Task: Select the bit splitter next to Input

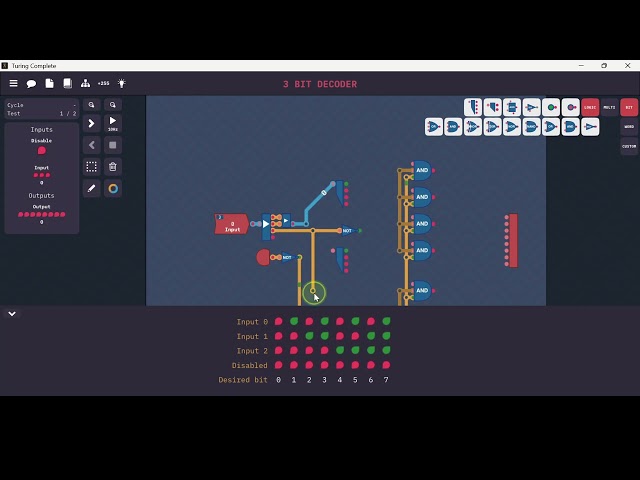Action: [267, 227]
